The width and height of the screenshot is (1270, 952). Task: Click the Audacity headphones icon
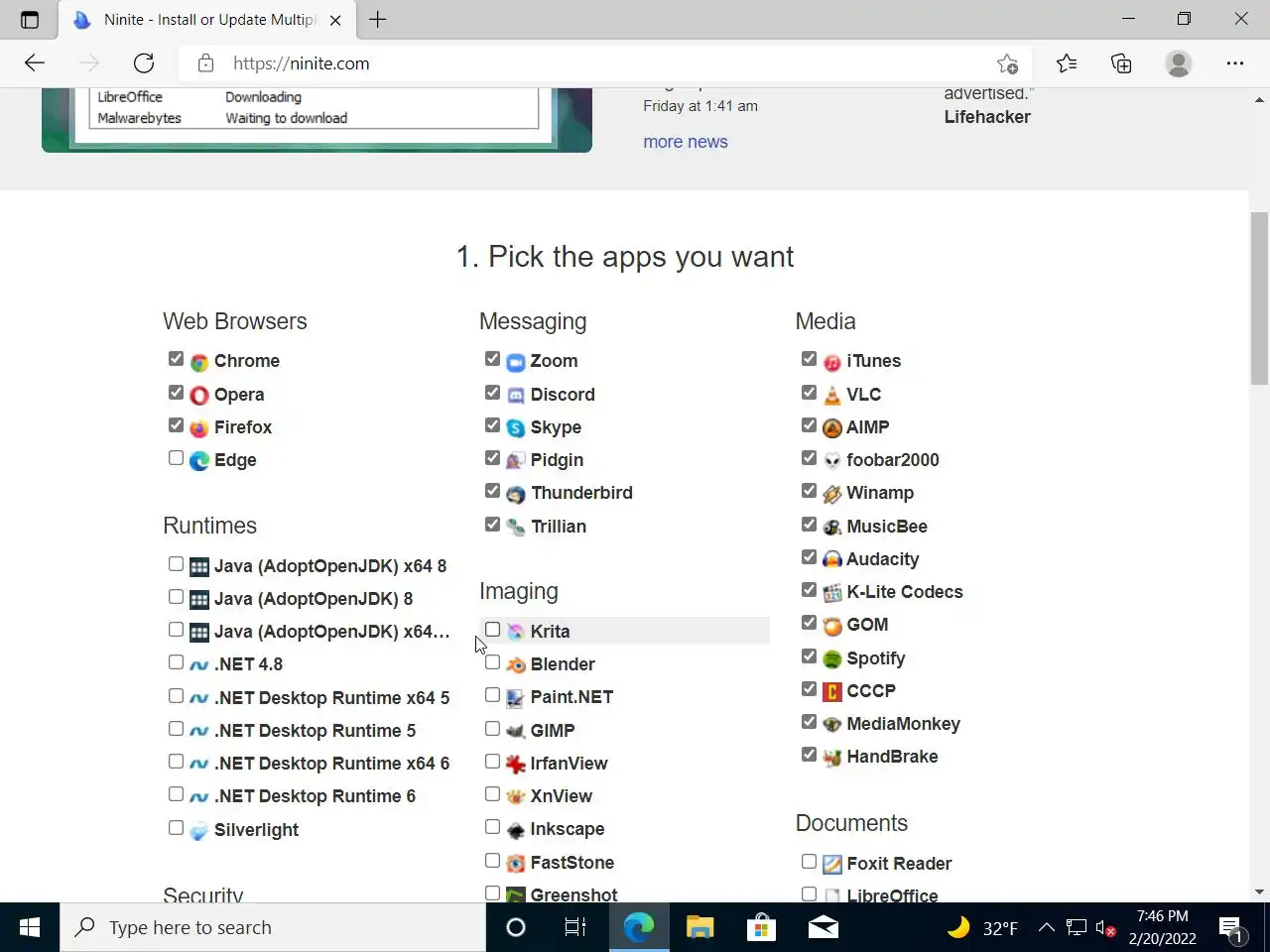point(832,560)
